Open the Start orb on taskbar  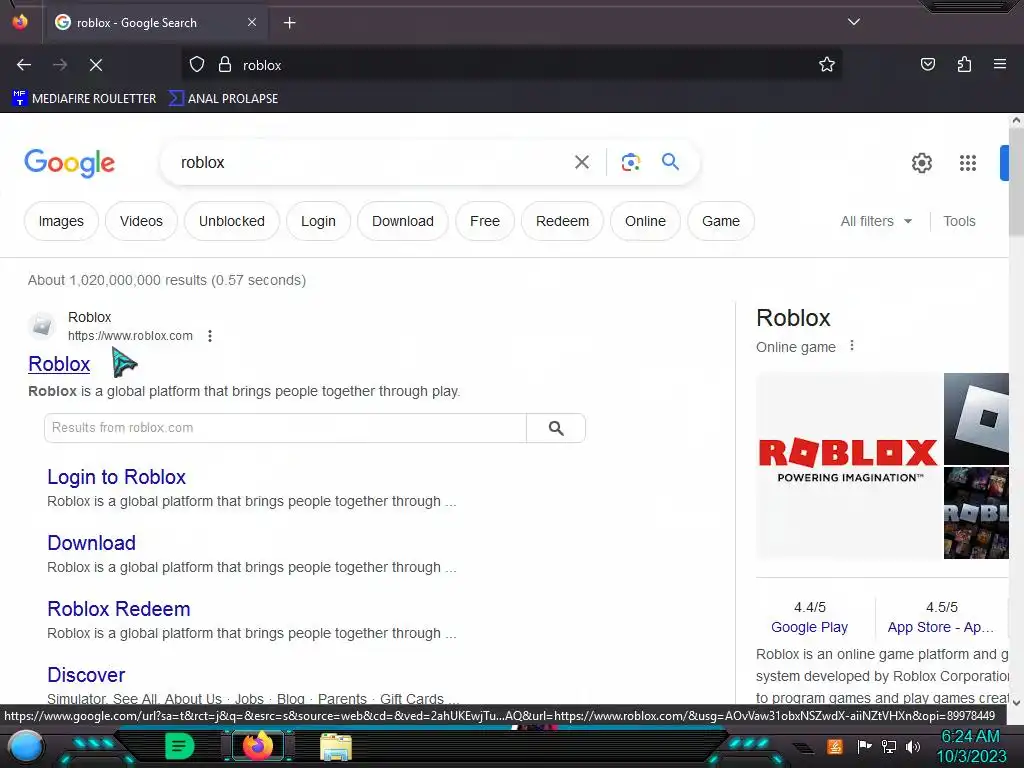click(25, 747)
